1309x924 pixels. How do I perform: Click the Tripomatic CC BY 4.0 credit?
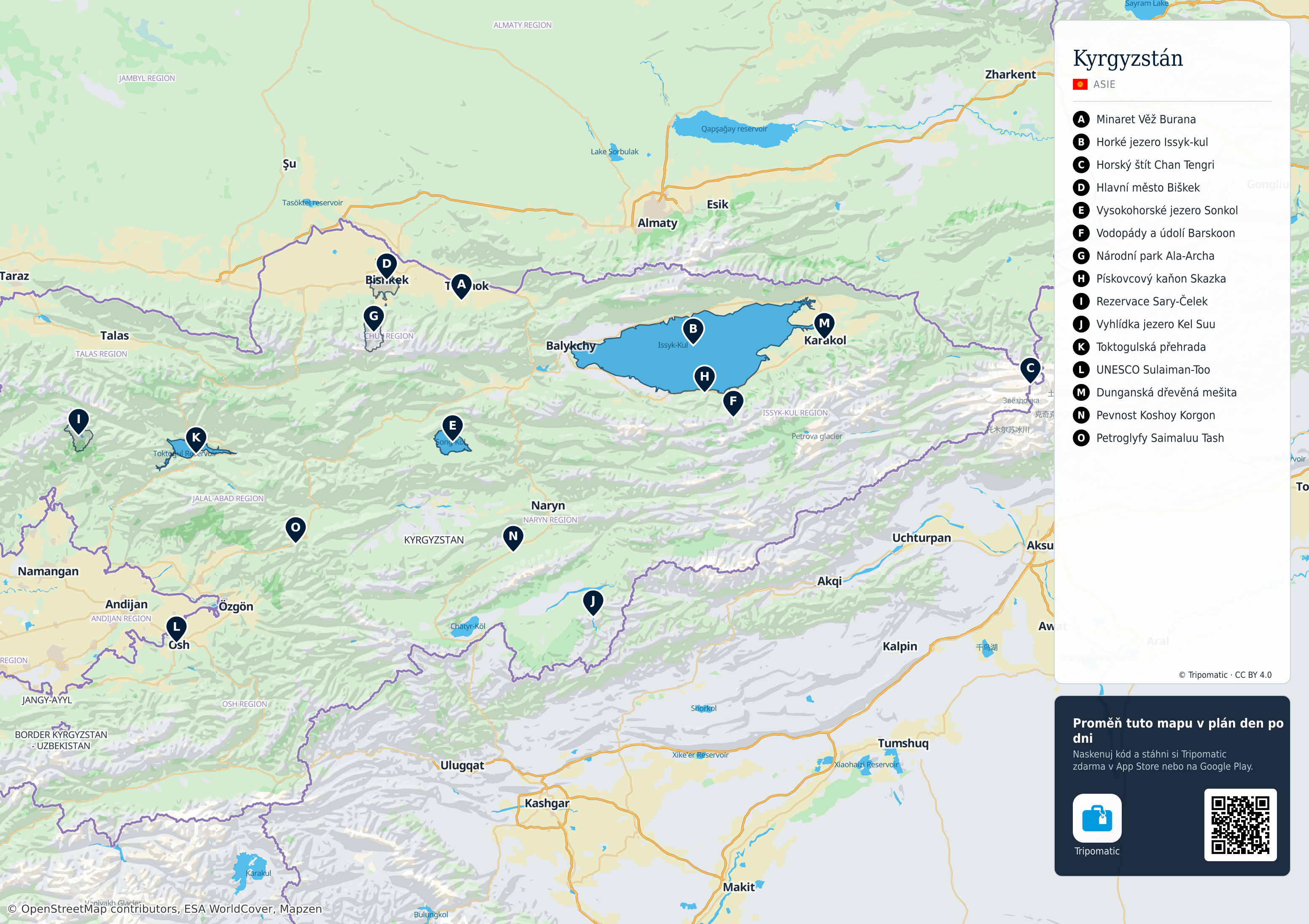click(1225, 675)
